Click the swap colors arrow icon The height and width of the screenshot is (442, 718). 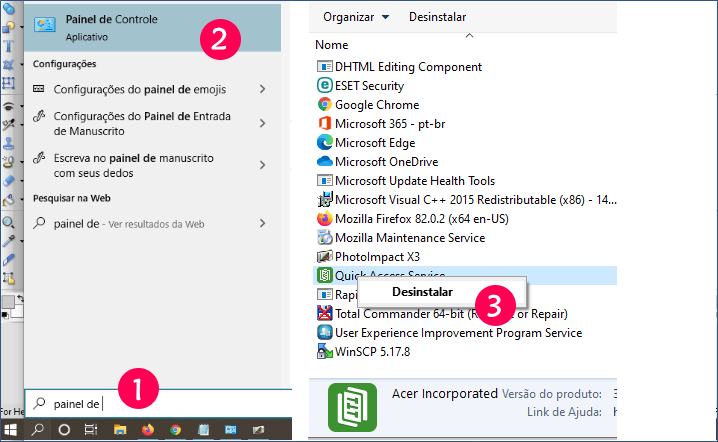20,298
